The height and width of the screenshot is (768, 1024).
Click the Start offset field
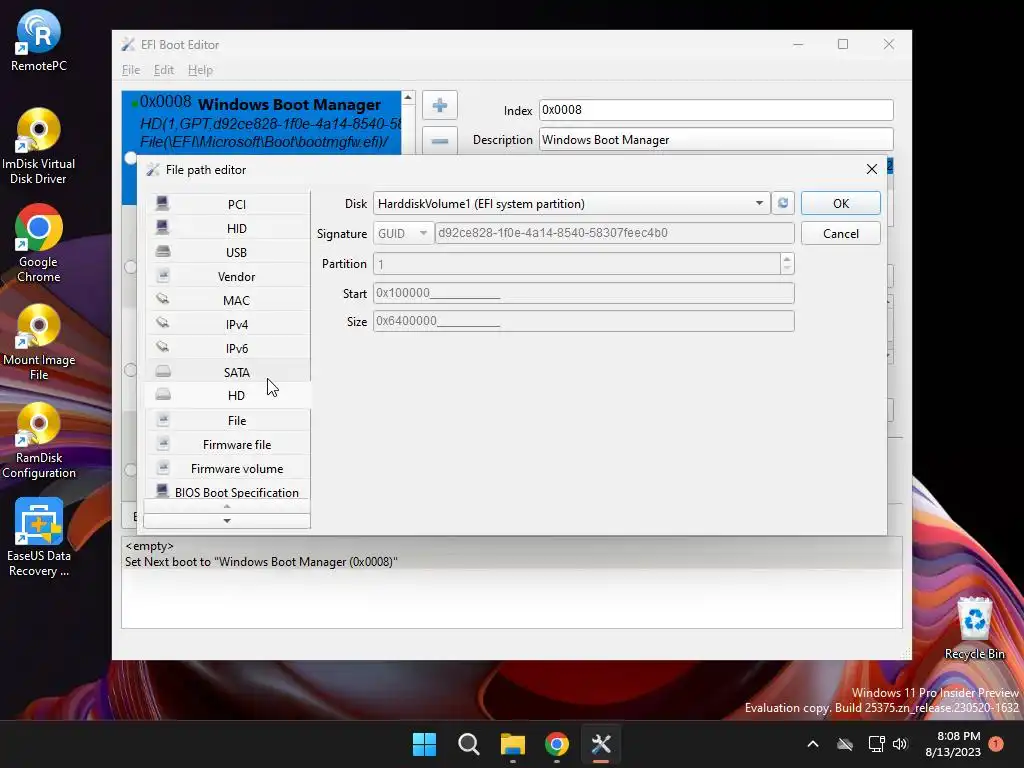click(x=584, y=293)
